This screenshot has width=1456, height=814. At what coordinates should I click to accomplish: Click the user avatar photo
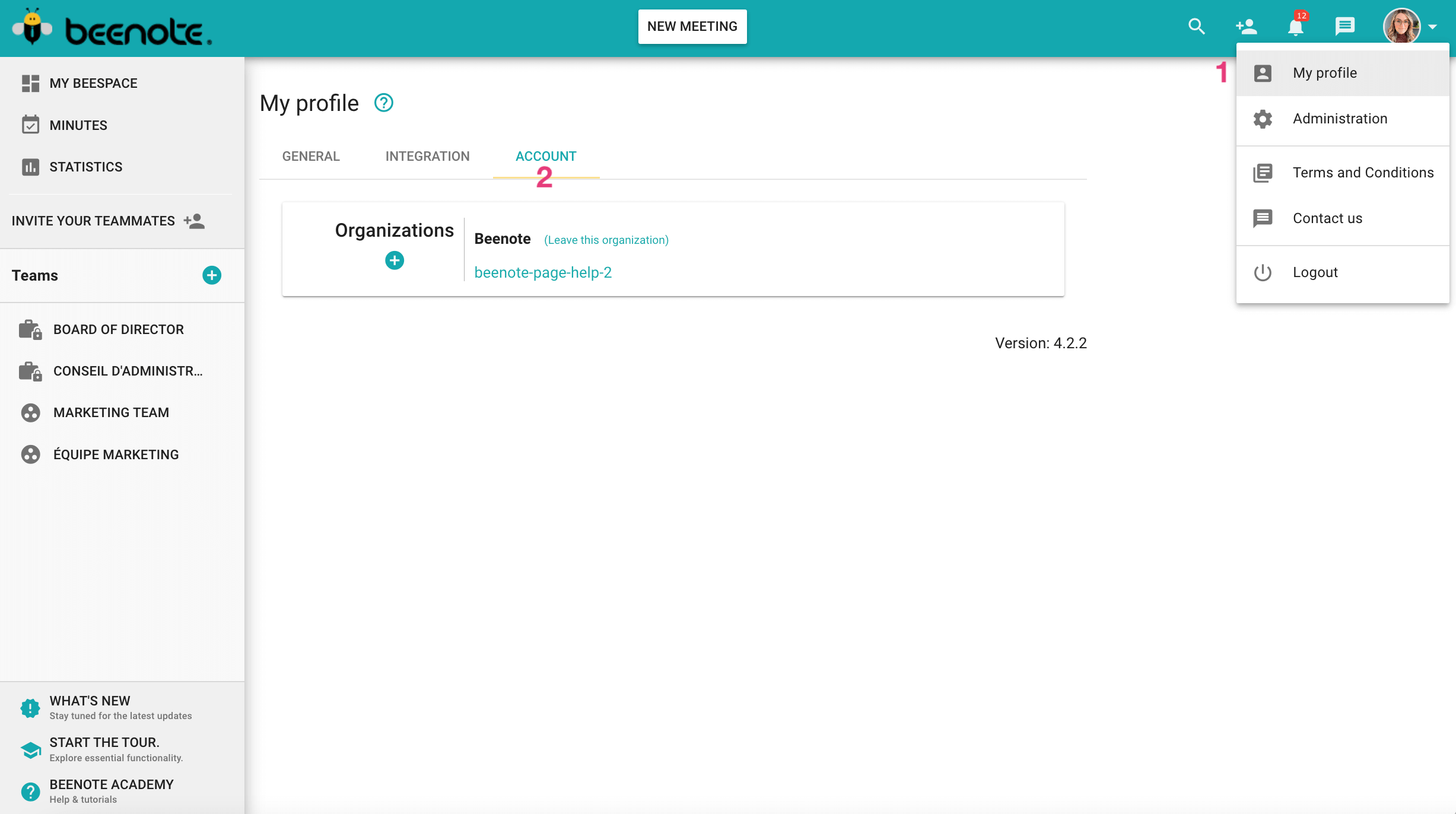[1401, 27]
